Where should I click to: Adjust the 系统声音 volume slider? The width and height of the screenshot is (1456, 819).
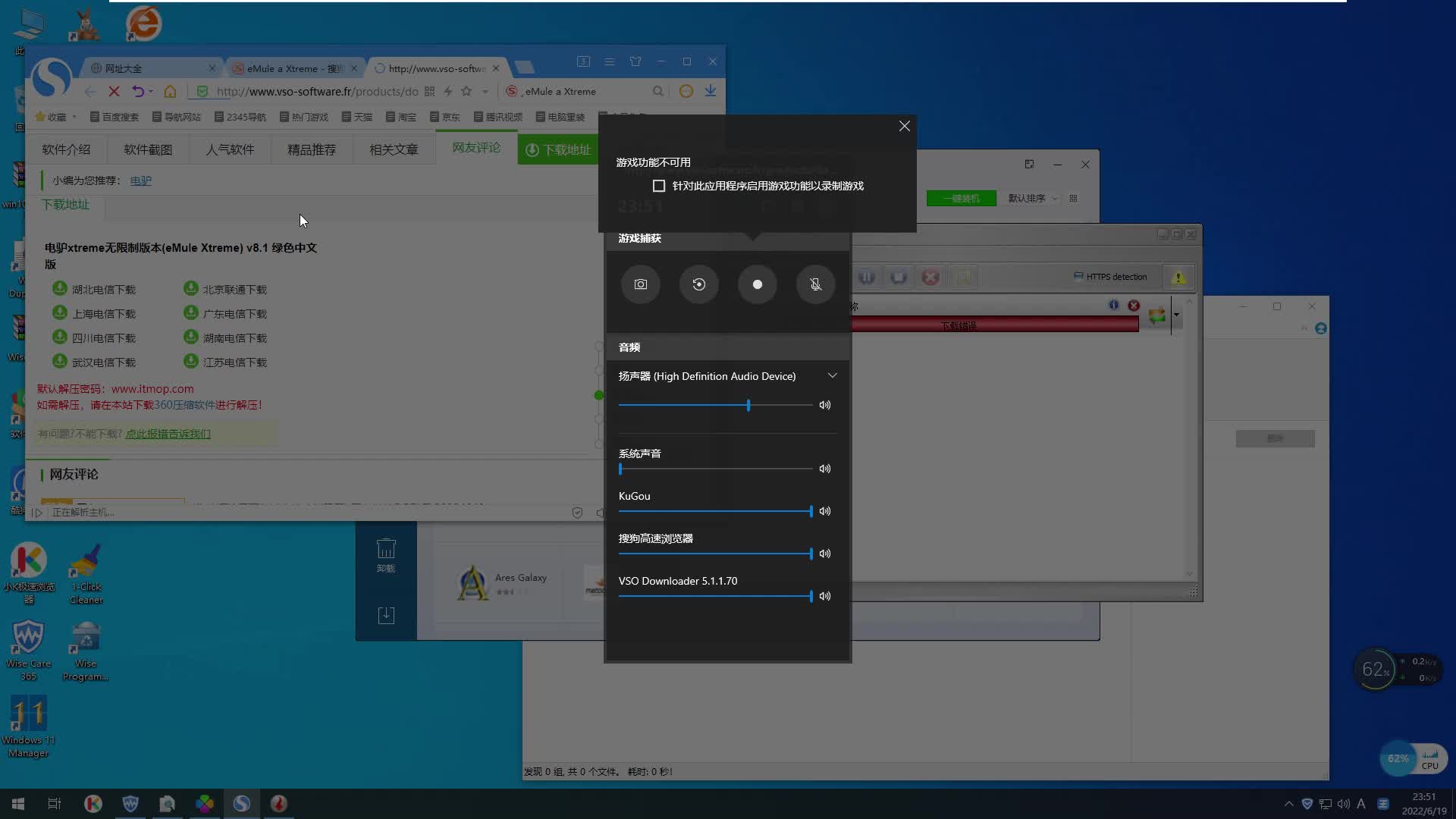(715, 469)
